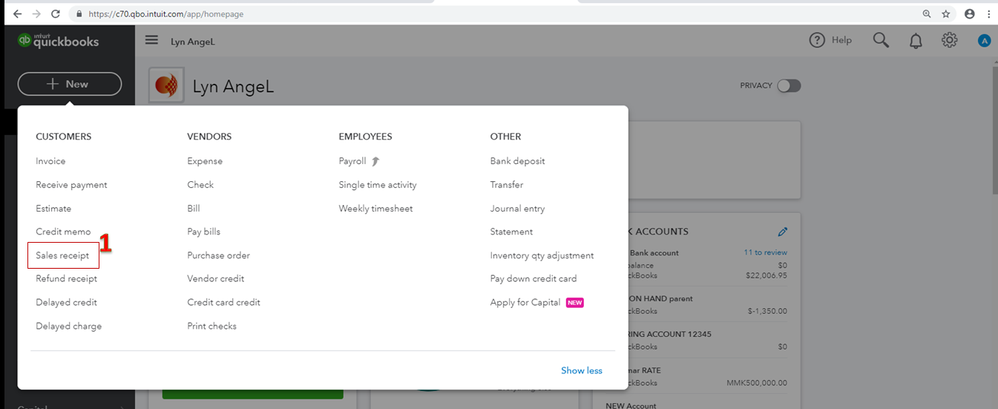Select Receive payment
The image size is (998, 409).
click(x=71, y=185)
